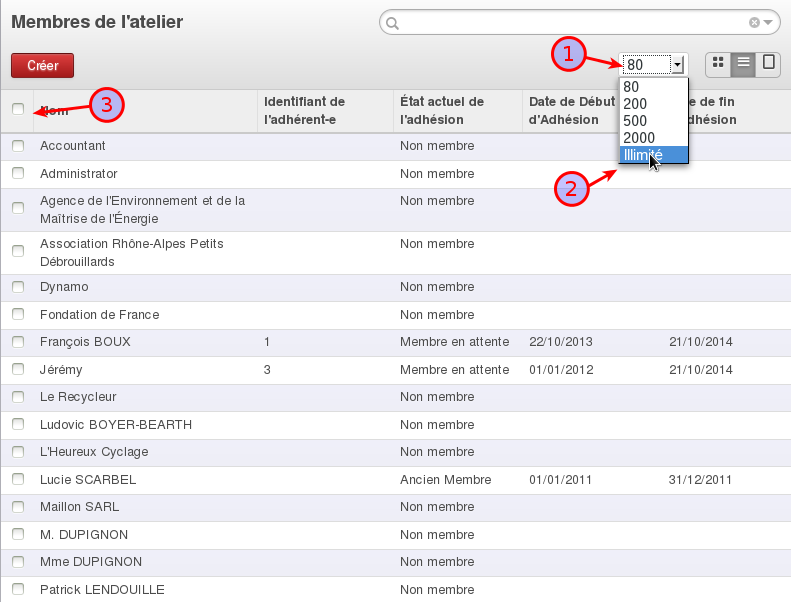Image resolution: width=791 pixels, height=602 pixels.
Task: Tick the checkbox for L'Heureux Cyclage
Action: pyautogui.click(x=18, y=452)
